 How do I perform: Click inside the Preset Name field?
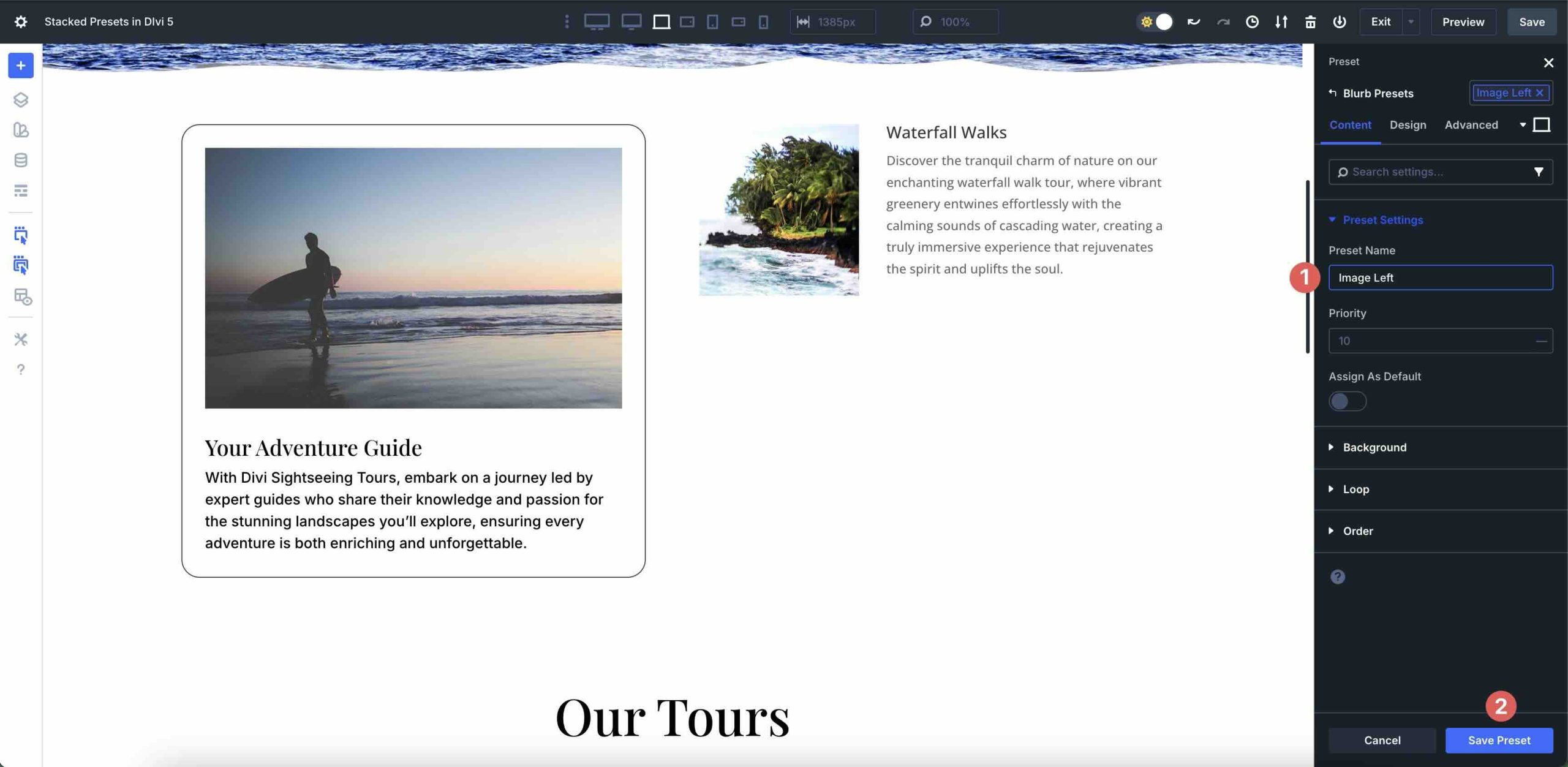[1439, 278]
